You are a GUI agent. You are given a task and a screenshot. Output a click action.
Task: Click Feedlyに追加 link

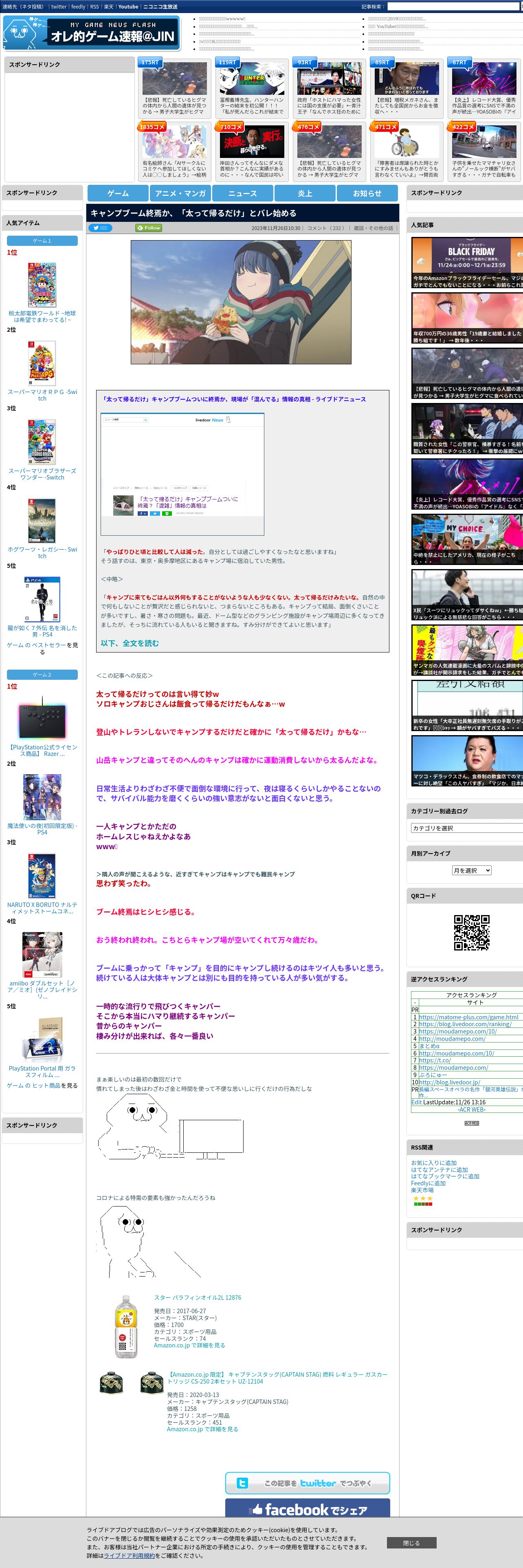(x=428, y=1183)
